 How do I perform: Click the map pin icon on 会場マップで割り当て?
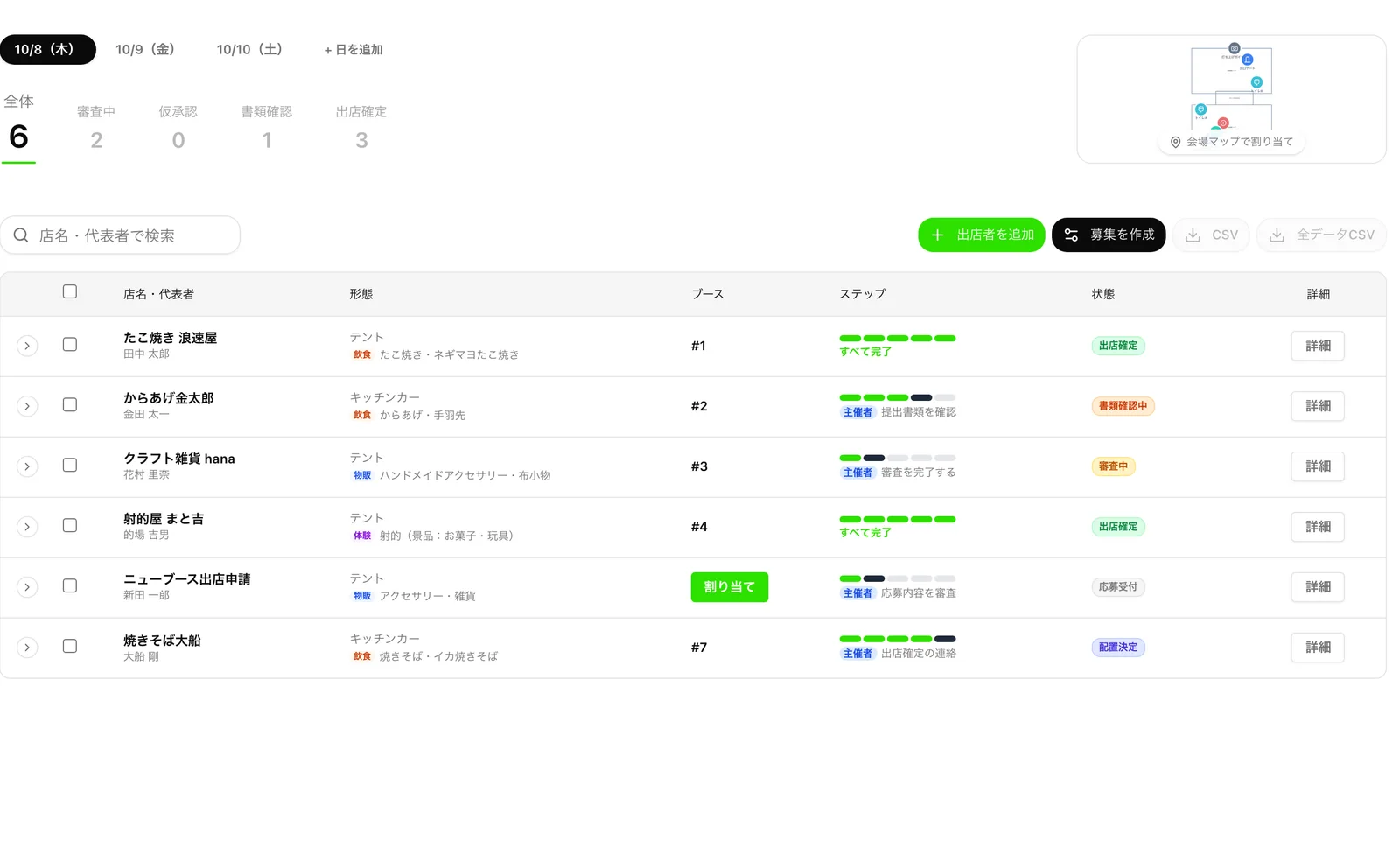coord(1175,142)
